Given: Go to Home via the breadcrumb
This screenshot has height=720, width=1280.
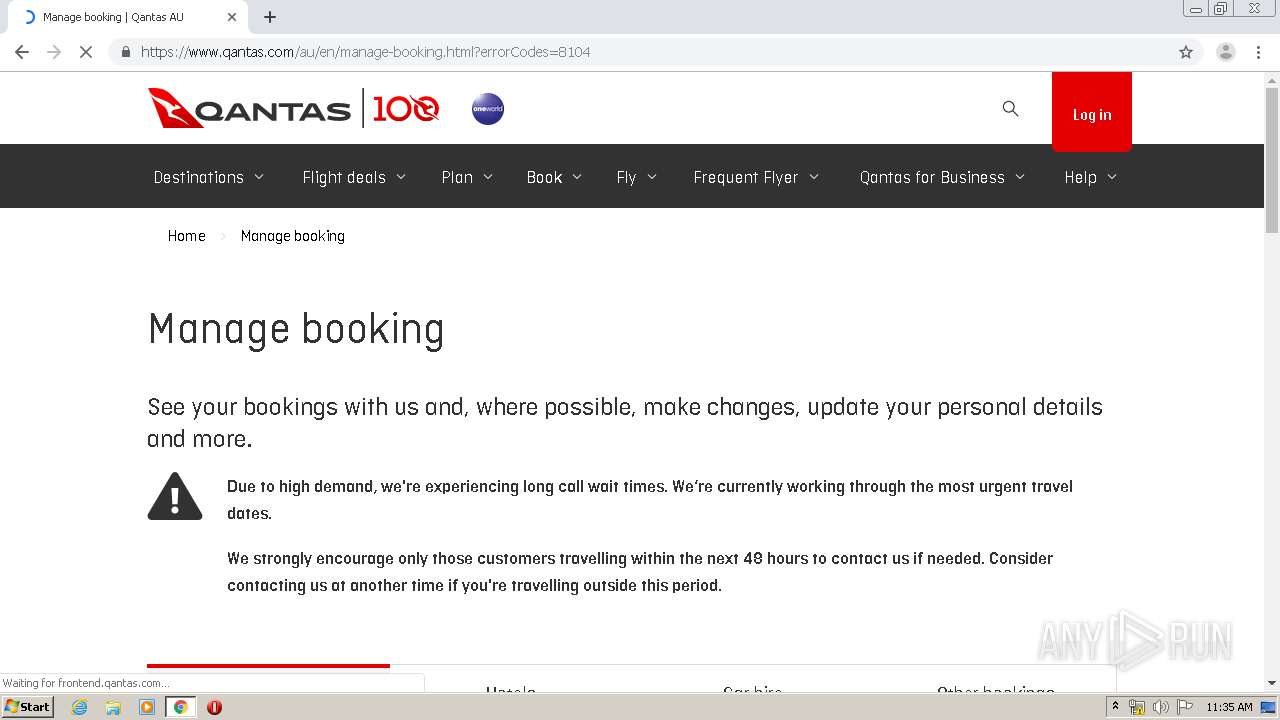Looking at the screenshot, I should (x=186, y=236).
